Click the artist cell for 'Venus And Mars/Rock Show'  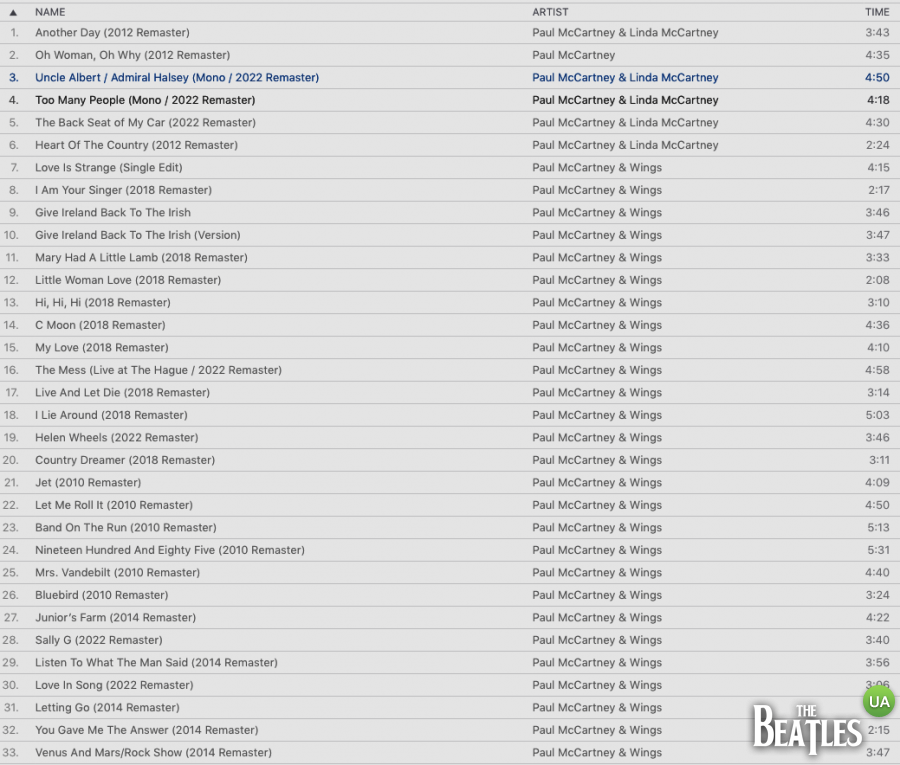click(x=597, y=752)
